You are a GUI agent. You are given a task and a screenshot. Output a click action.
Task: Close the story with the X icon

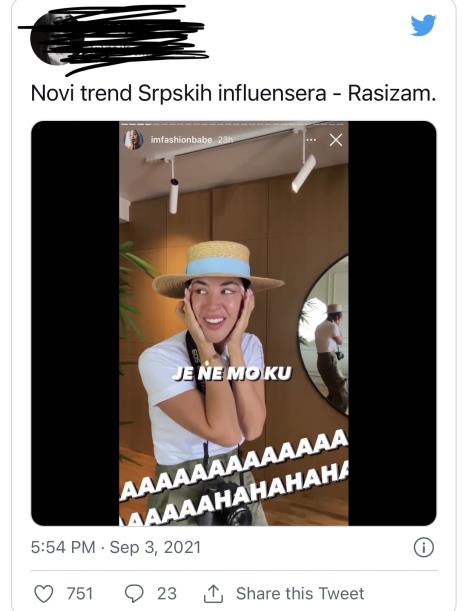[x=336, y=140]
